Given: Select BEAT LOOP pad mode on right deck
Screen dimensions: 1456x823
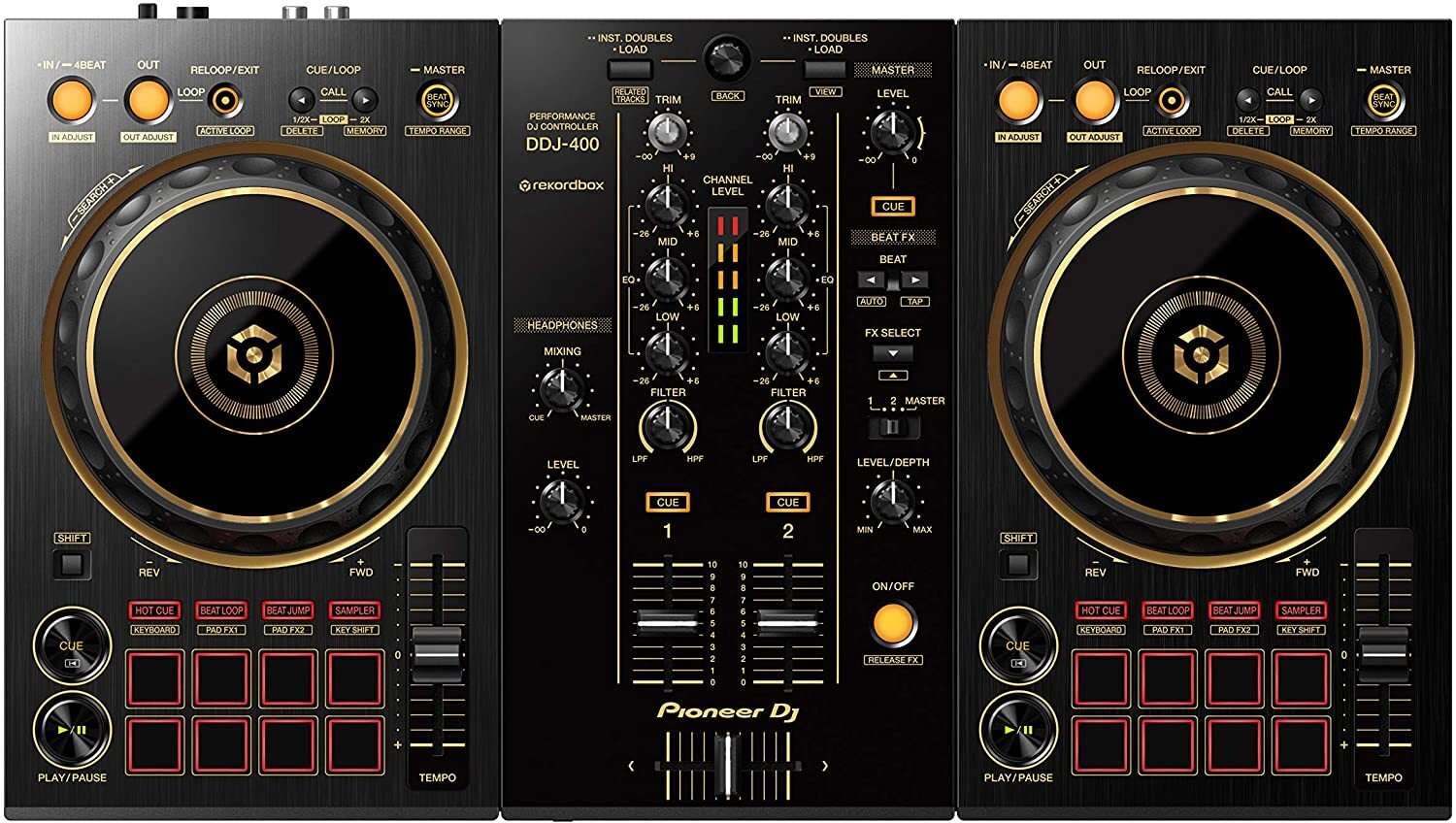Looking at the screenshot, I should click(1168, 610).
